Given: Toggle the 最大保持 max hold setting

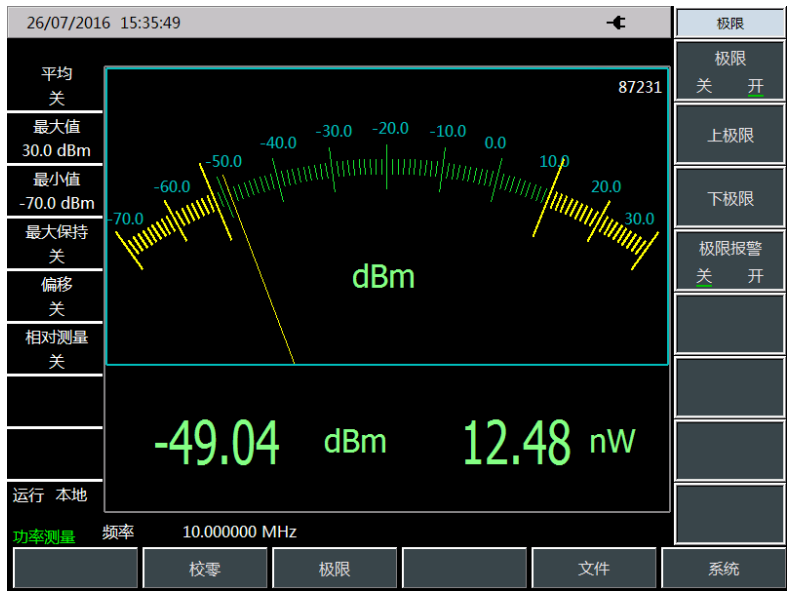Looking at the screenshot, I should 55,243.
